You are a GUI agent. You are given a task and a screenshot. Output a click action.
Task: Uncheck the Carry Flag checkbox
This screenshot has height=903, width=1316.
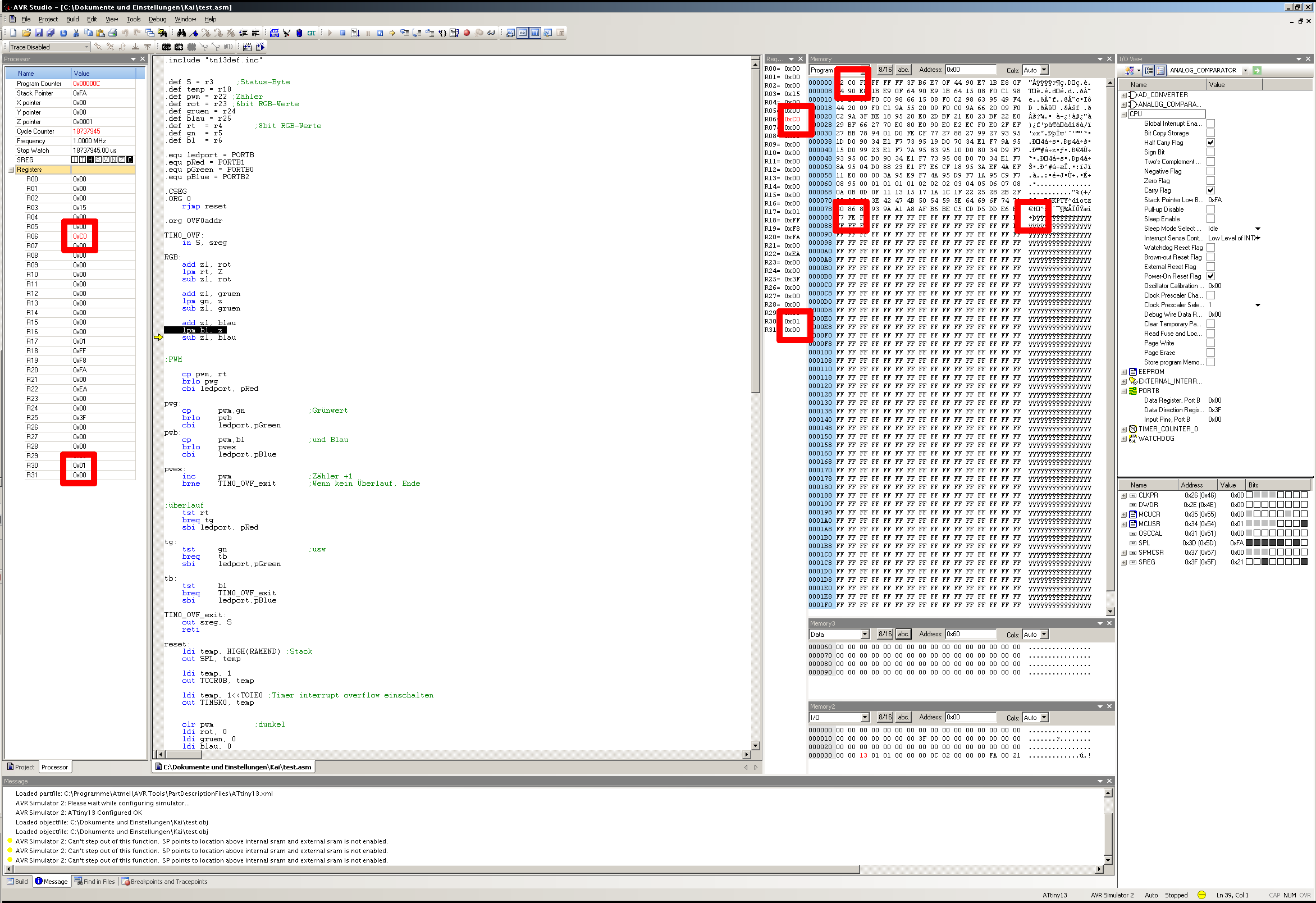(x=1210, y=190)
